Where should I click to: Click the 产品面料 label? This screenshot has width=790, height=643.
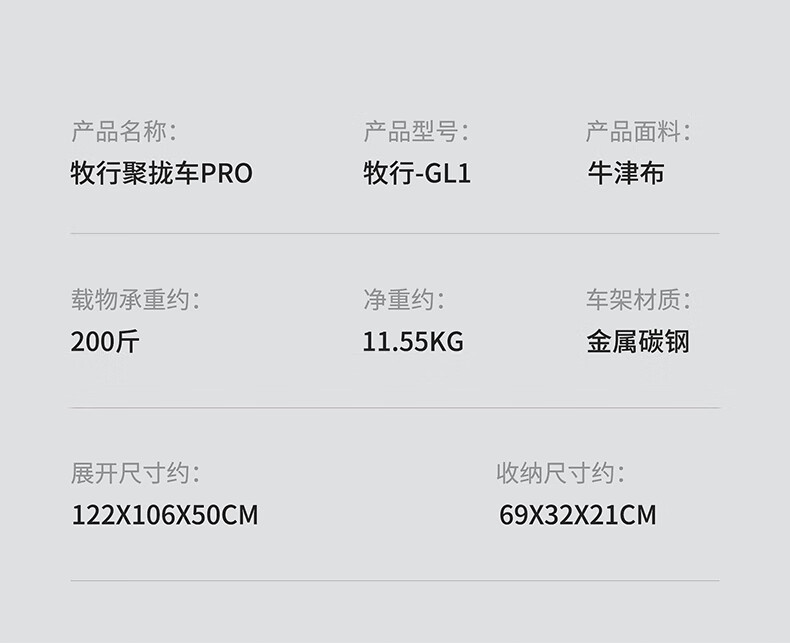coord(638,131)
